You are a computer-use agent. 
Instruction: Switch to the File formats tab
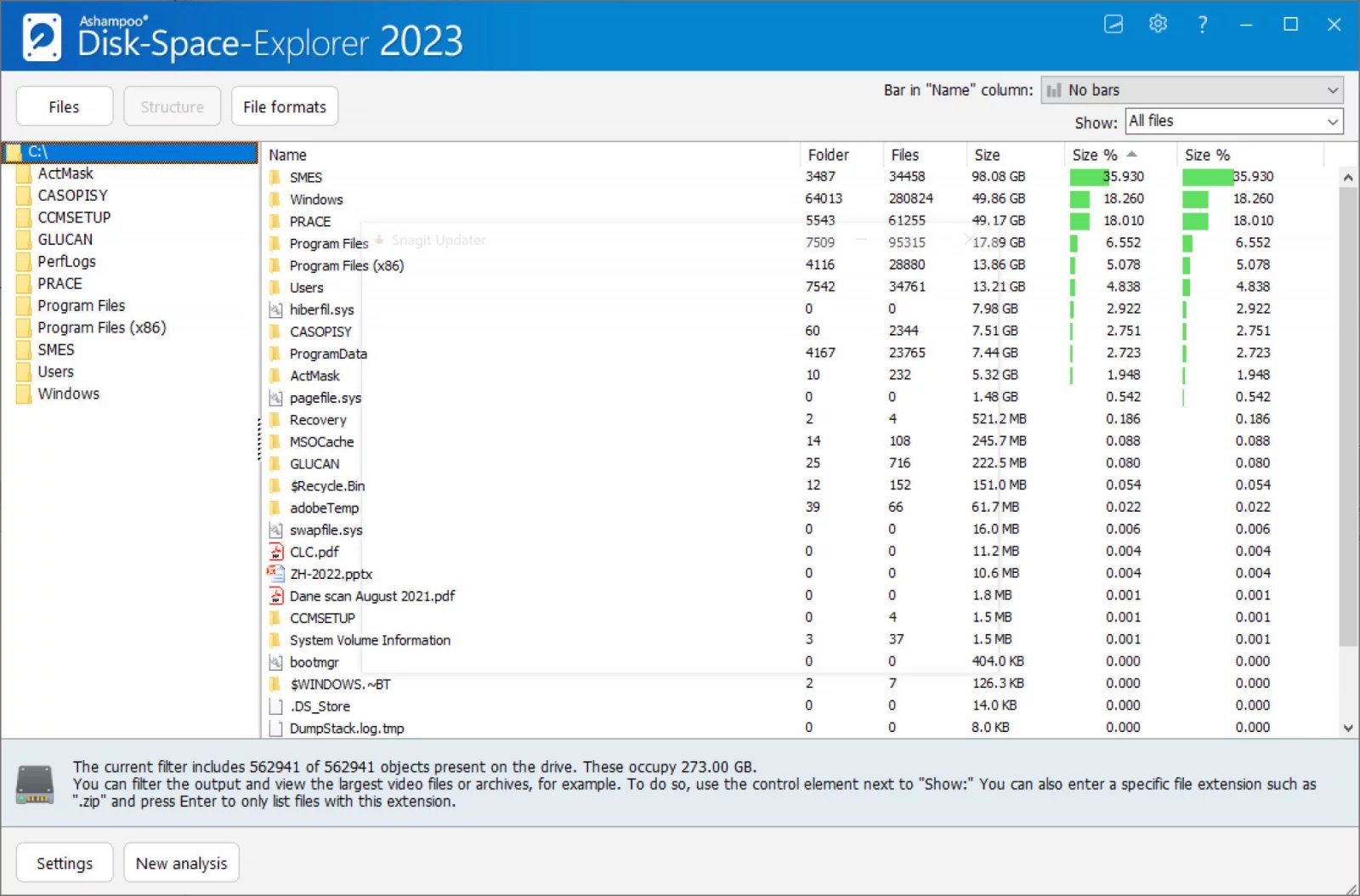284,106
